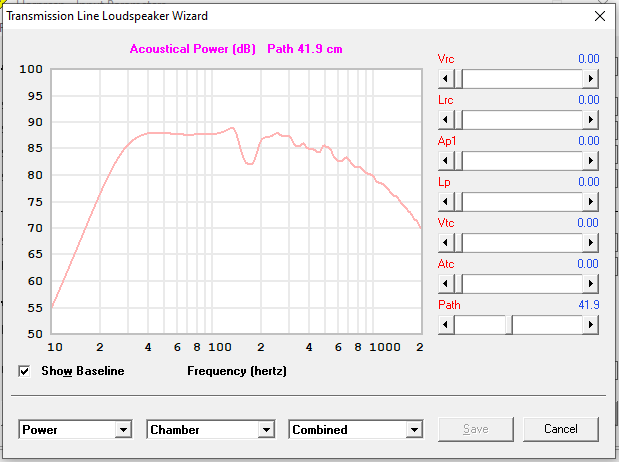Close the Transmission Line Loudspeaker Wizard window
Viewport: 619px width, 462px height.
(600, 16)
